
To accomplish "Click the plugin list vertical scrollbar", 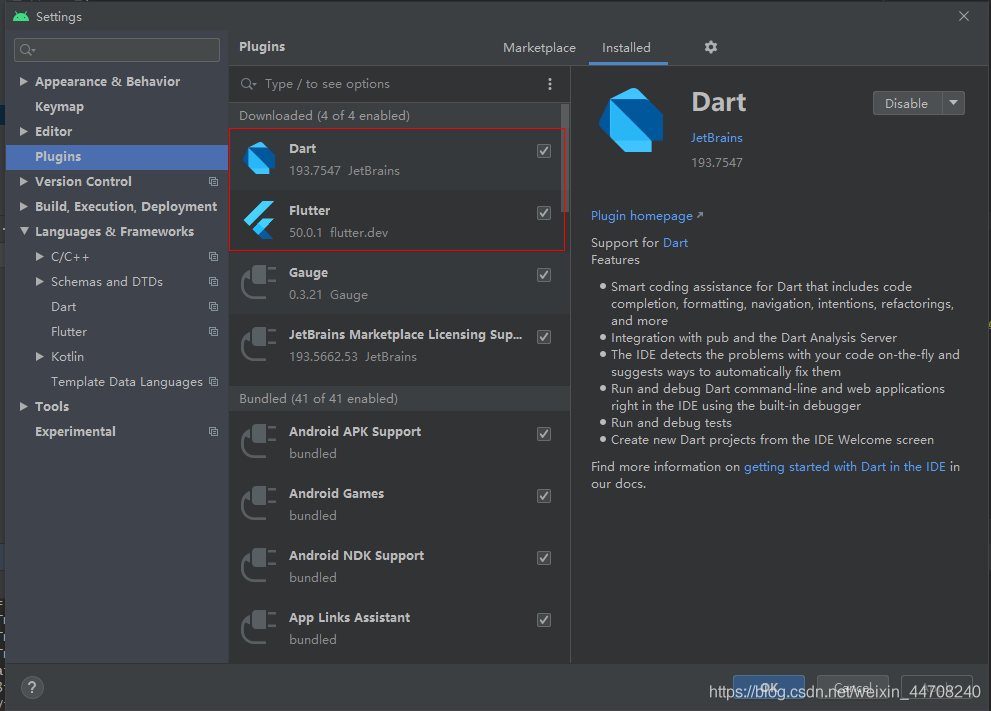I will tap(565, 160).
